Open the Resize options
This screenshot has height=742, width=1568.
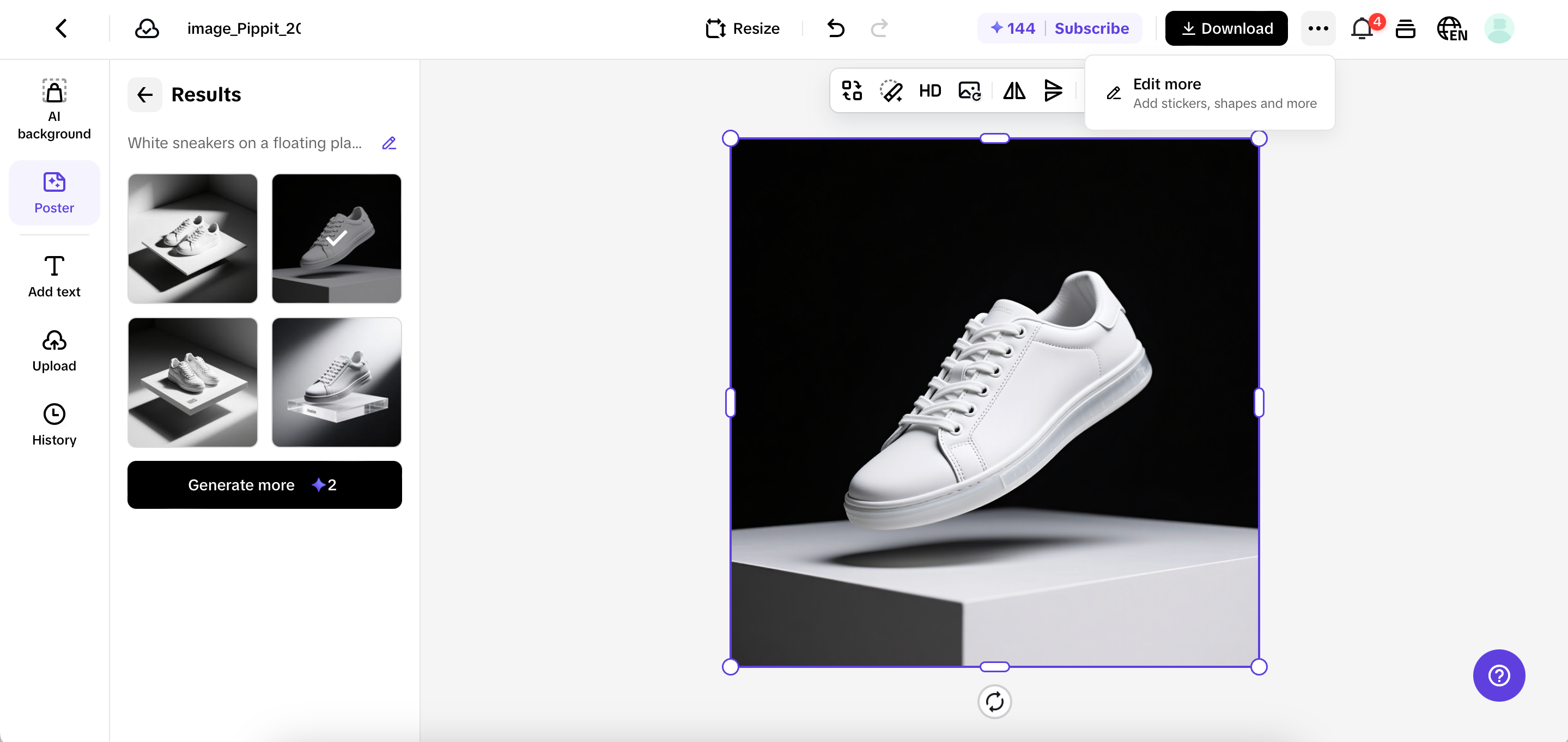point(743,28)
